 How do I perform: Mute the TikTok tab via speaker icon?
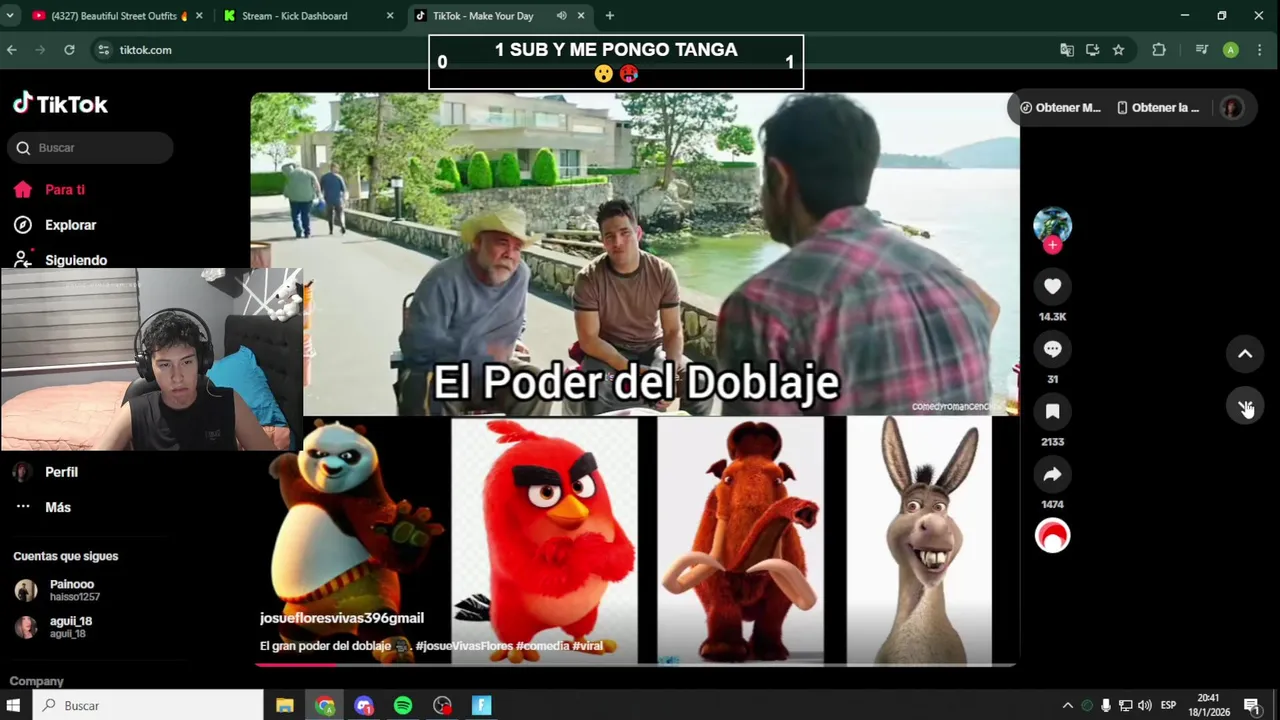(x=561, y=16)
